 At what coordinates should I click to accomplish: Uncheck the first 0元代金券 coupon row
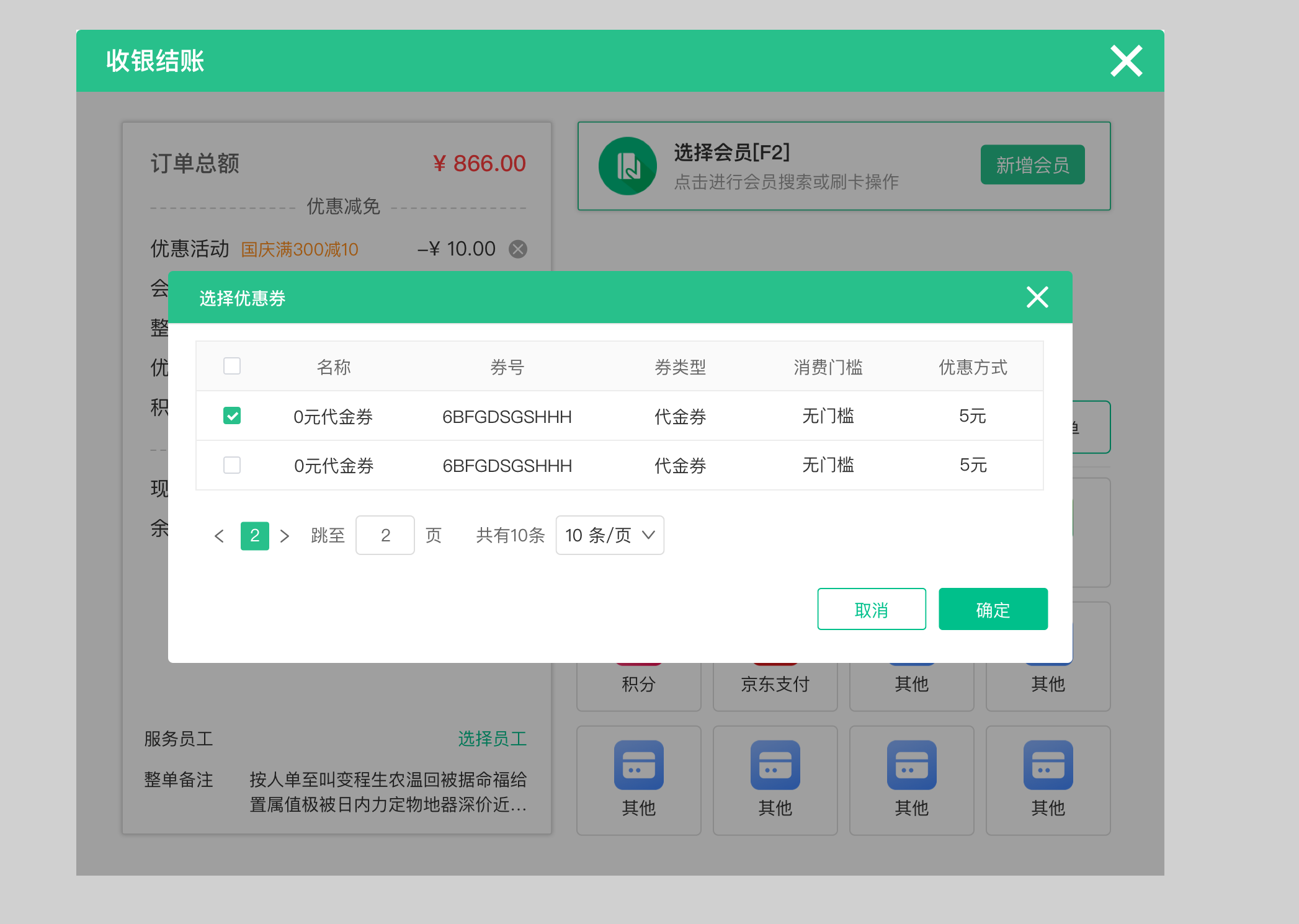click(x=232, y=415)
